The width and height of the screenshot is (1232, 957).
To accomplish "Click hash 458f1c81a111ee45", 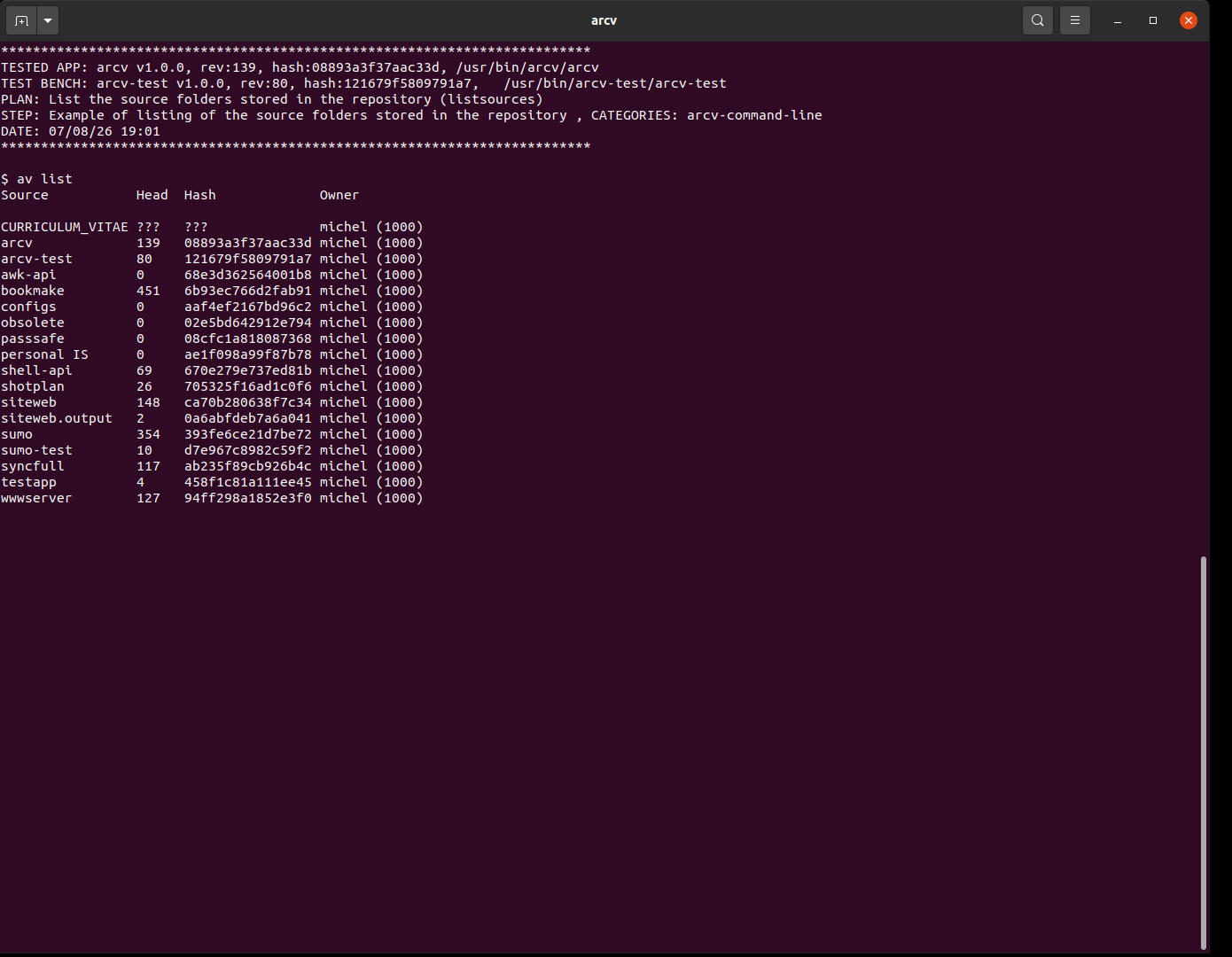I will [248, 482].
